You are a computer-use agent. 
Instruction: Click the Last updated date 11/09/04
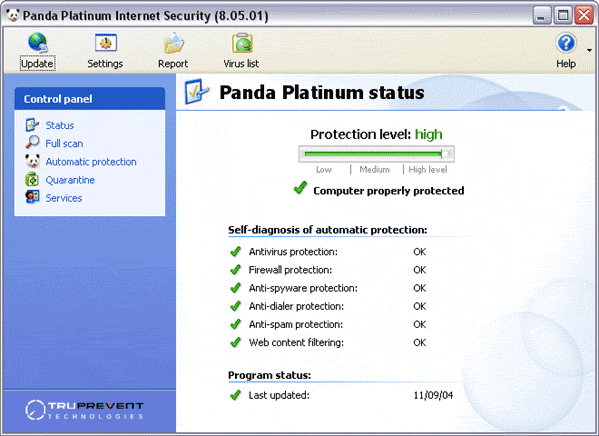[433, 395]
